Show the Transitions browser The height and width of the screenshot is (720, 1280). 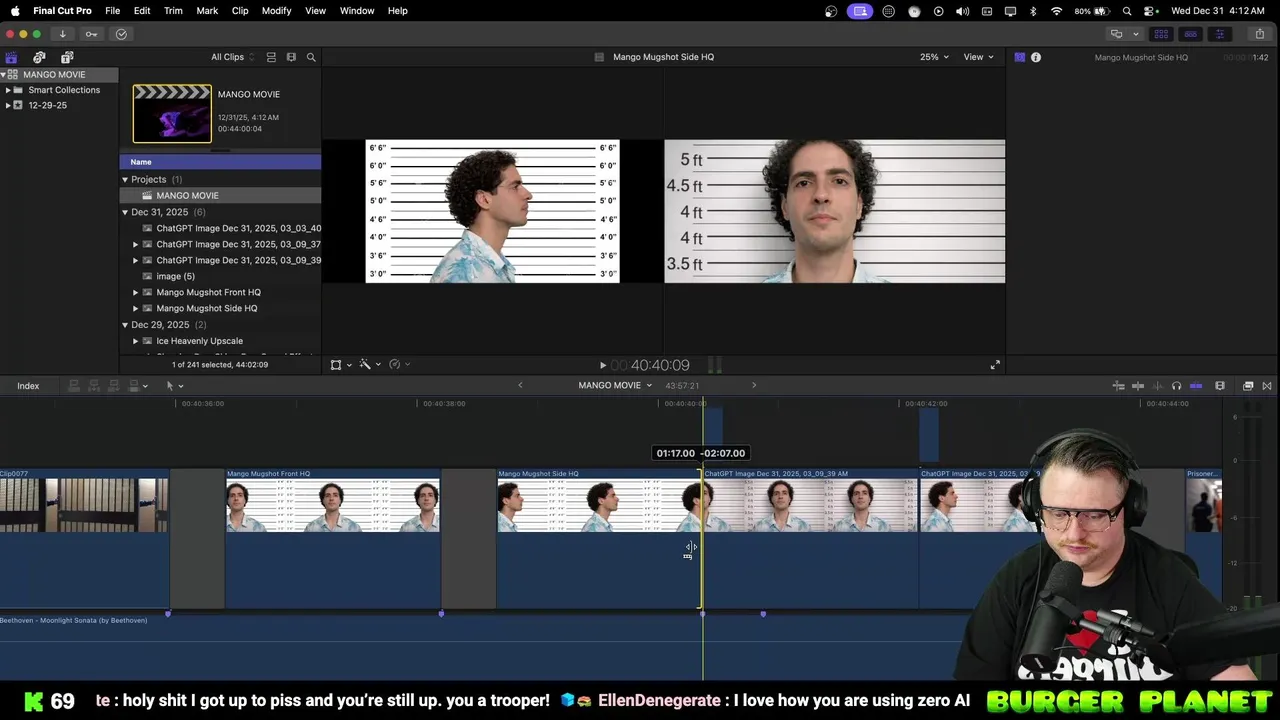coord(1267,386)
